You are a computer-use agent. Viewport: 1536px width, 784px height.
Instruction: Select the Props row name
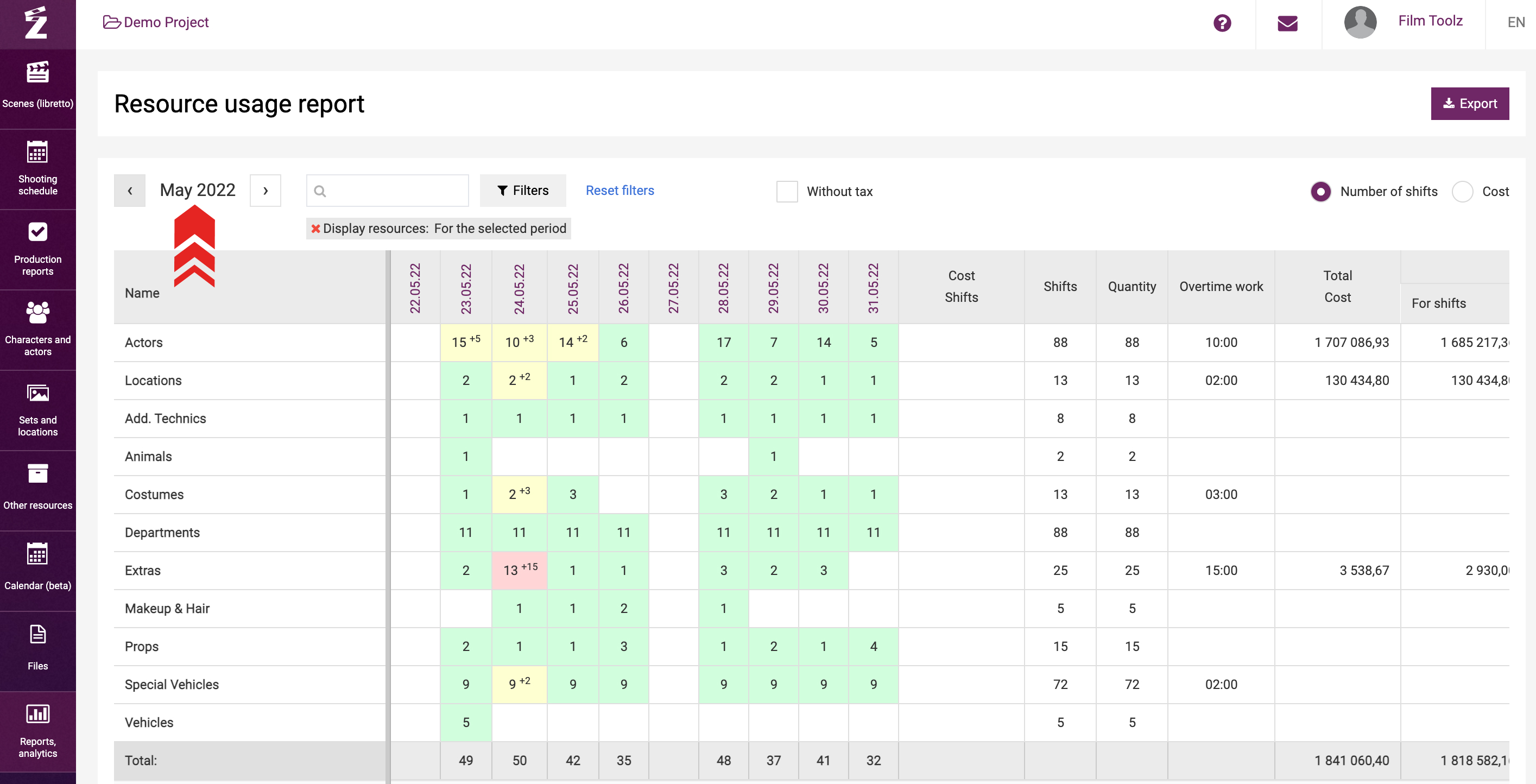pos(141,647)
